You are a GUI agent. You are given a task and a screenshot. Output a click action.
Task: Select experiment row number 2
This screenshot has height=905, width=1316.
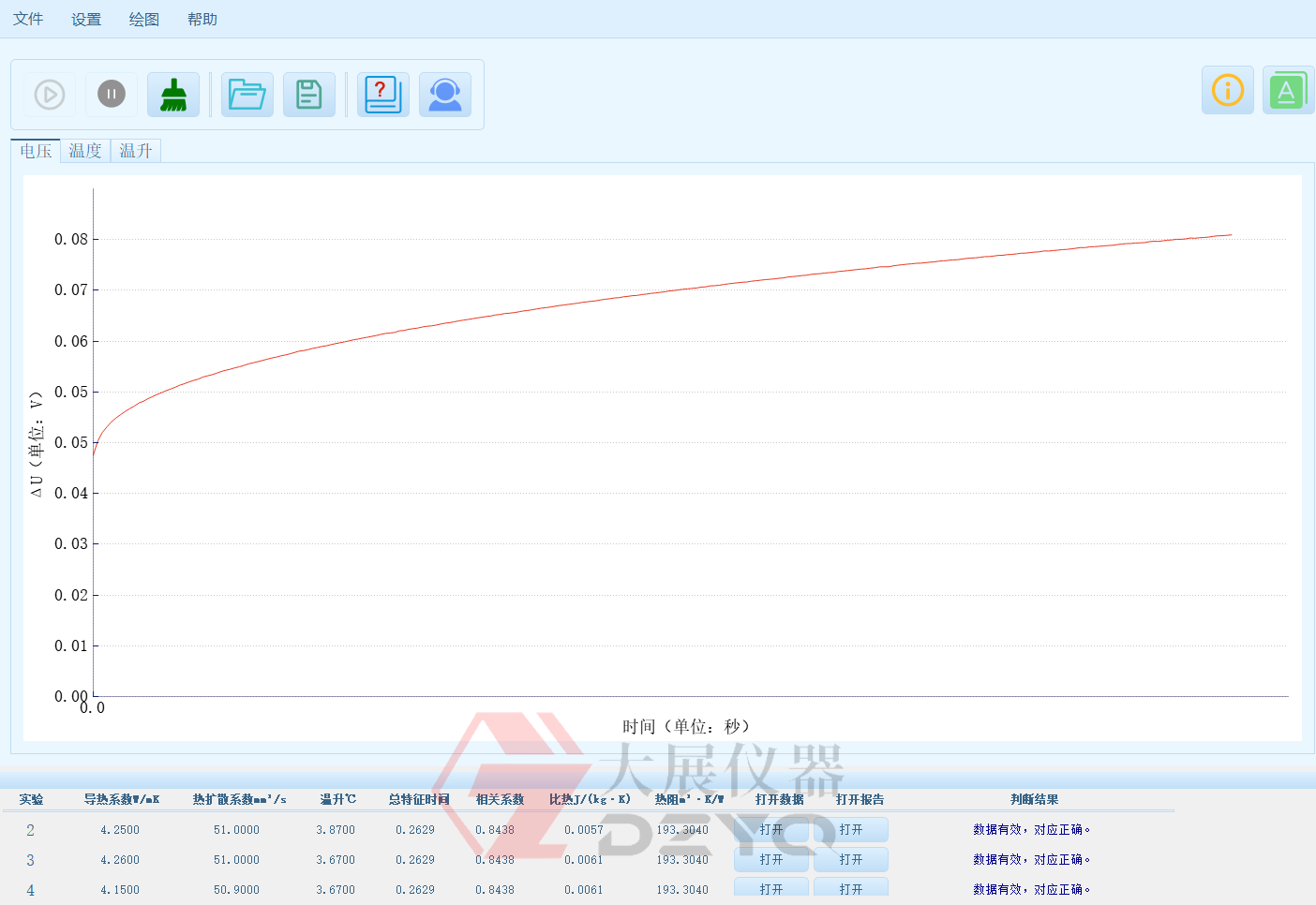coord(30,830)
